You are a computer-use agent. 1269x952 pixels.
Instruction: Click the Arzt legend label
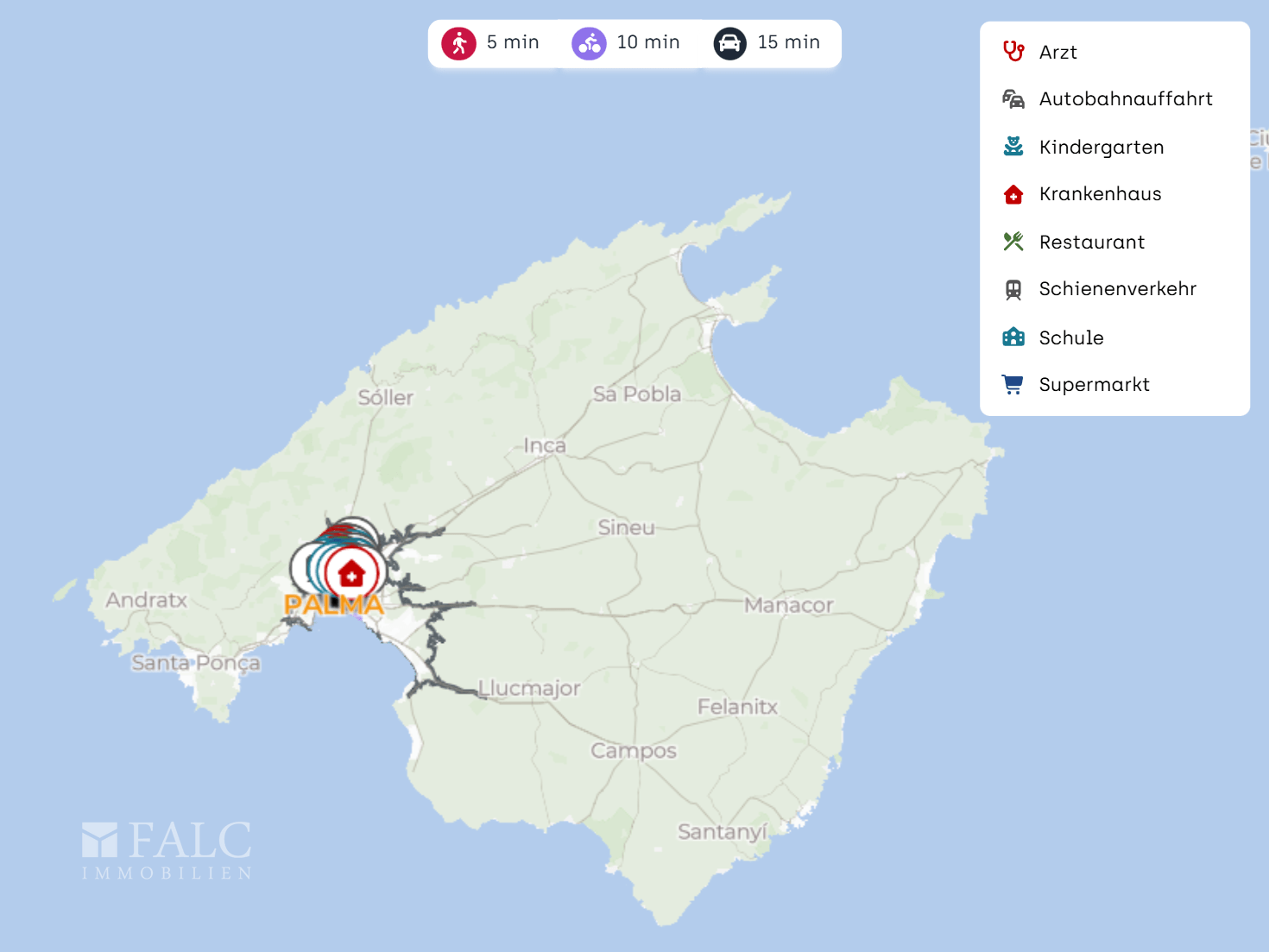(x=1057, y=53)
